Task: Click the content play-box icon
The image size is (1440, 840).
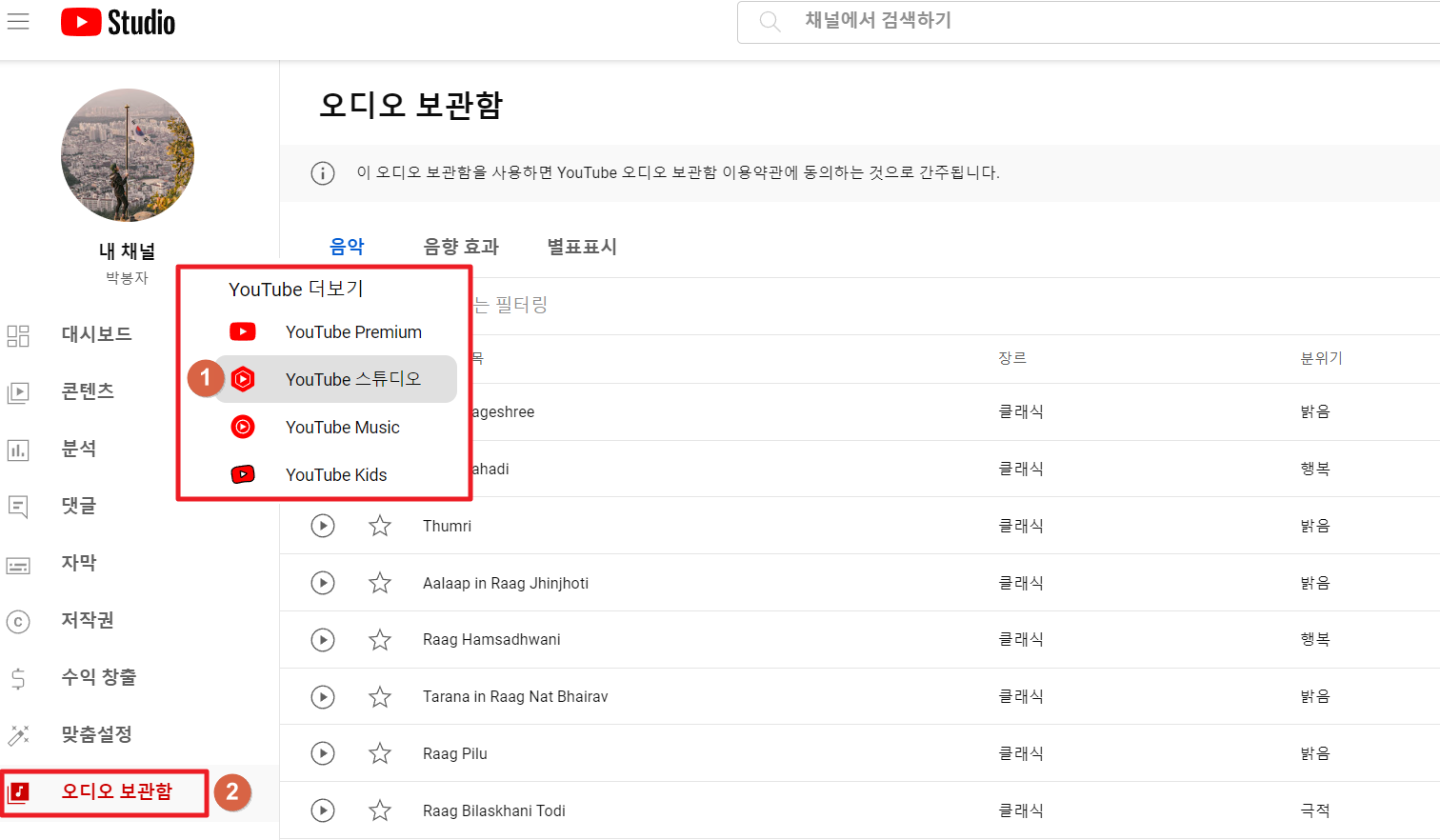Action: 18,392
